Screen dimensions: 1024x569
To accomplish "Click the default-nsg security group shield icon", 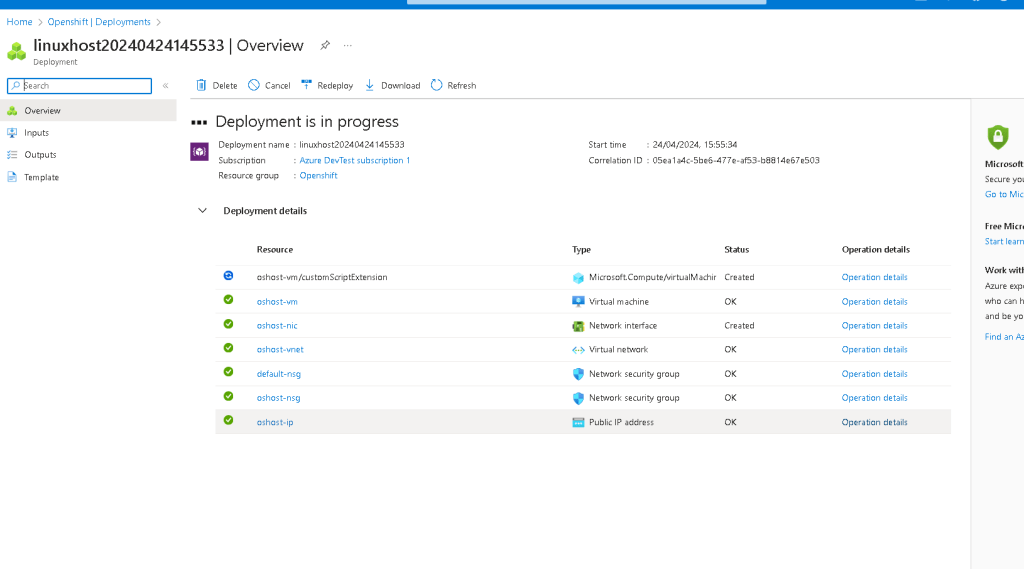I will [x=578, y=374].
